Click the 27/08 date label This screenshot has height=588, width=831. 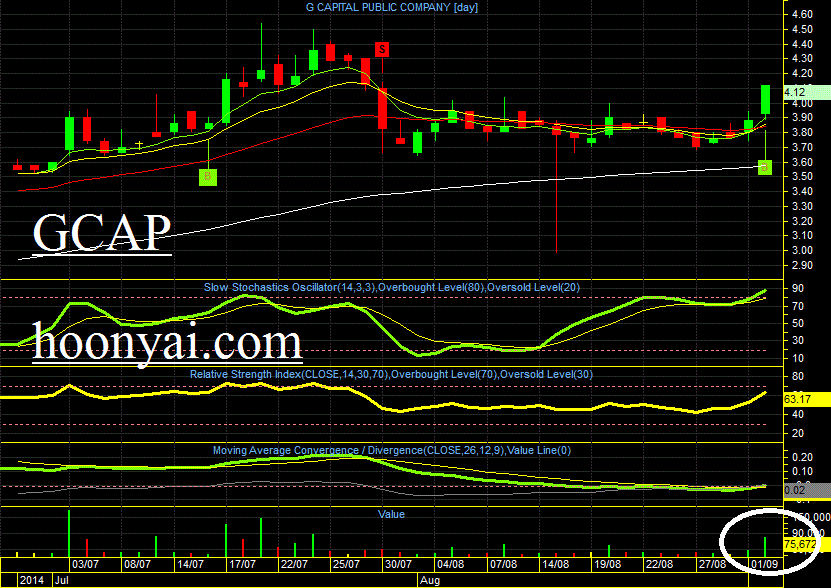click(x=712, y=564)
